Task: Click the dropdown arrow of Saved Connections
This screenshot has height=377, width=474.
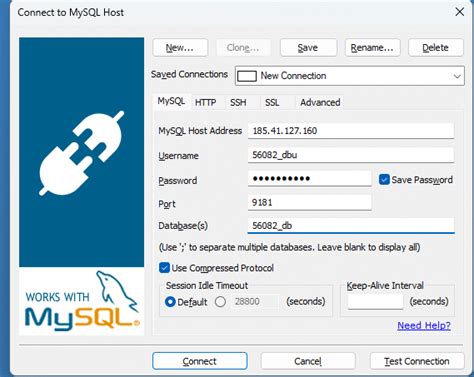Action: [x=457, y=76]
